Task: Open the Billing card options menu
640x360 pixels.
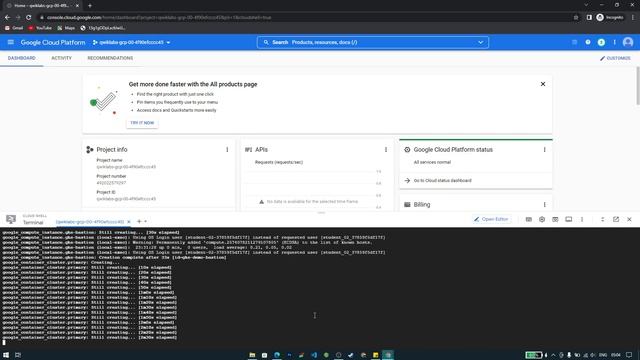Action: pos(544,204)
